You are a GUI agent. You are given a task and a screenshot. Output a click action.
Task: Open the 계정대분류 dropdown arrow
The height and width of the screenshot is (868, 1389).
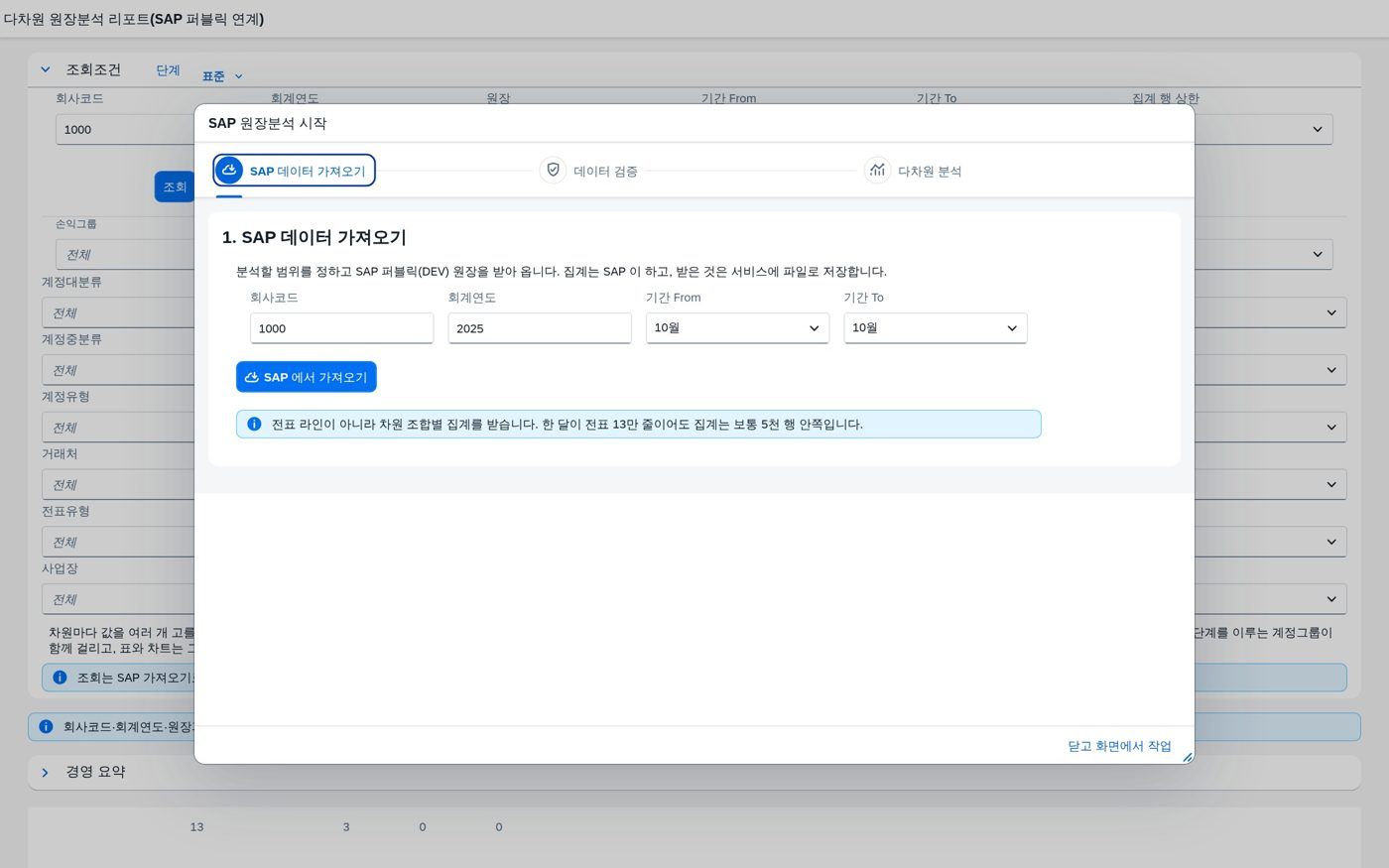coord(1331,312)
